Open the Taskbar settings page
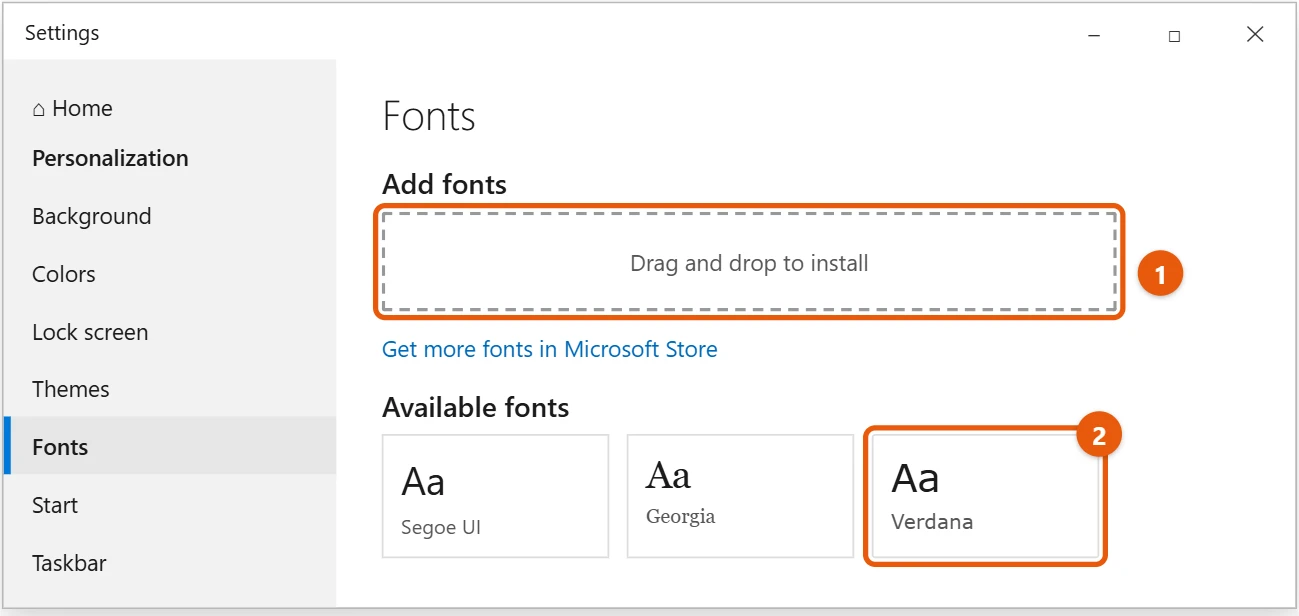The height and width of the screenshot is (616, 1299). (69, 563)
